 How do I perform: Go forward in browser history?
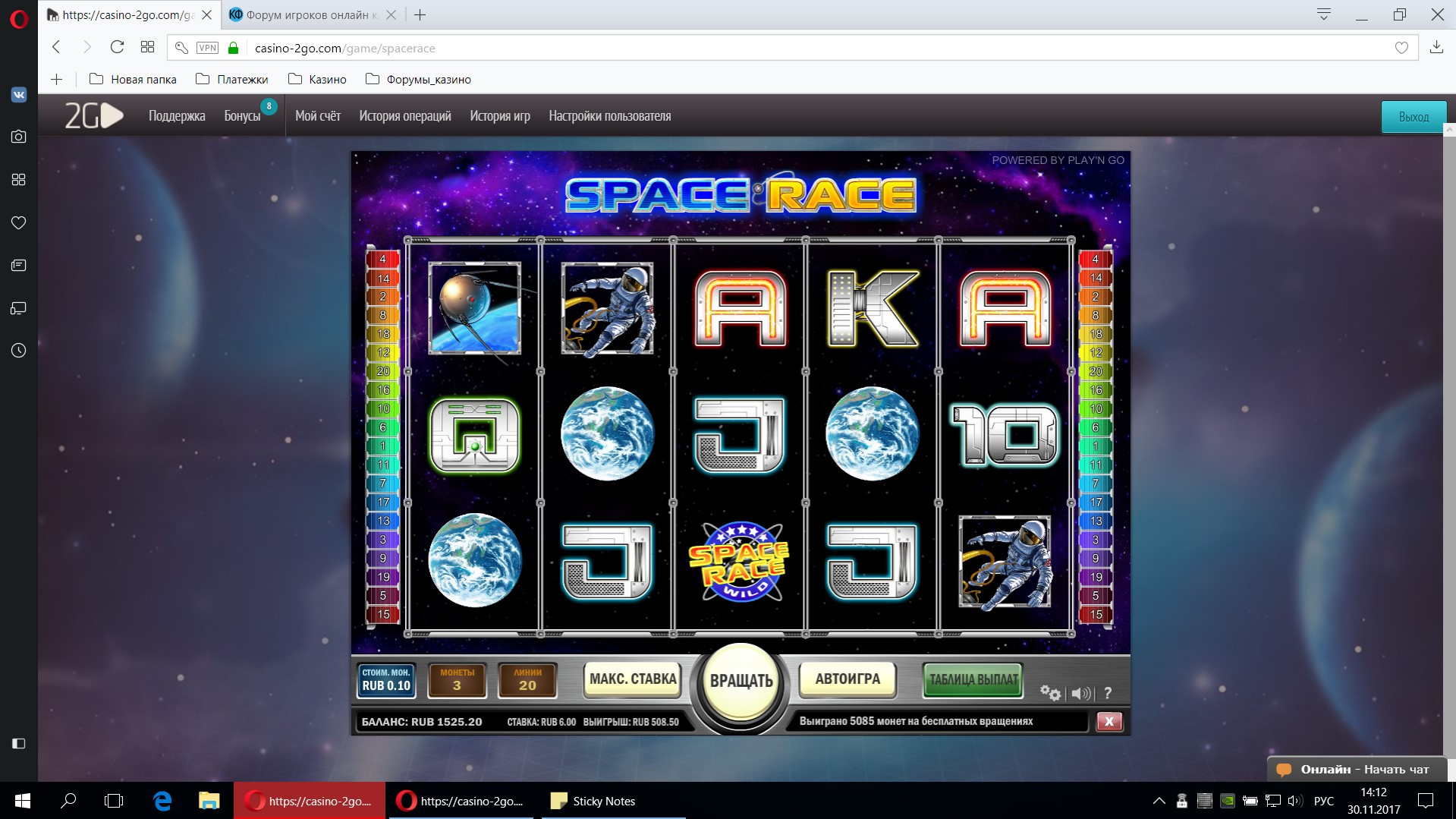tap(86, 47)
